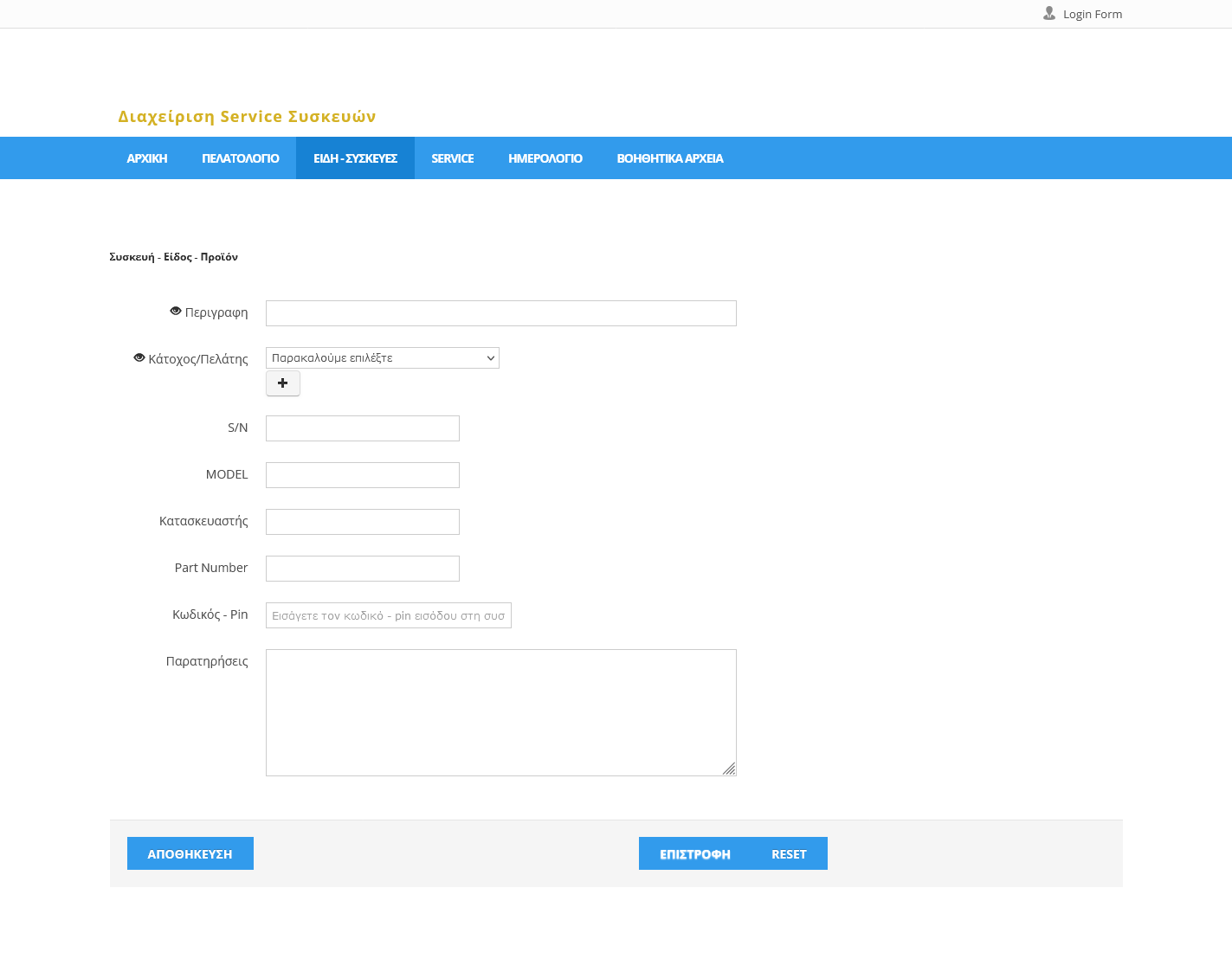
Task: Click the eye icon next to Περιγραφη
Action: (176, 312)
